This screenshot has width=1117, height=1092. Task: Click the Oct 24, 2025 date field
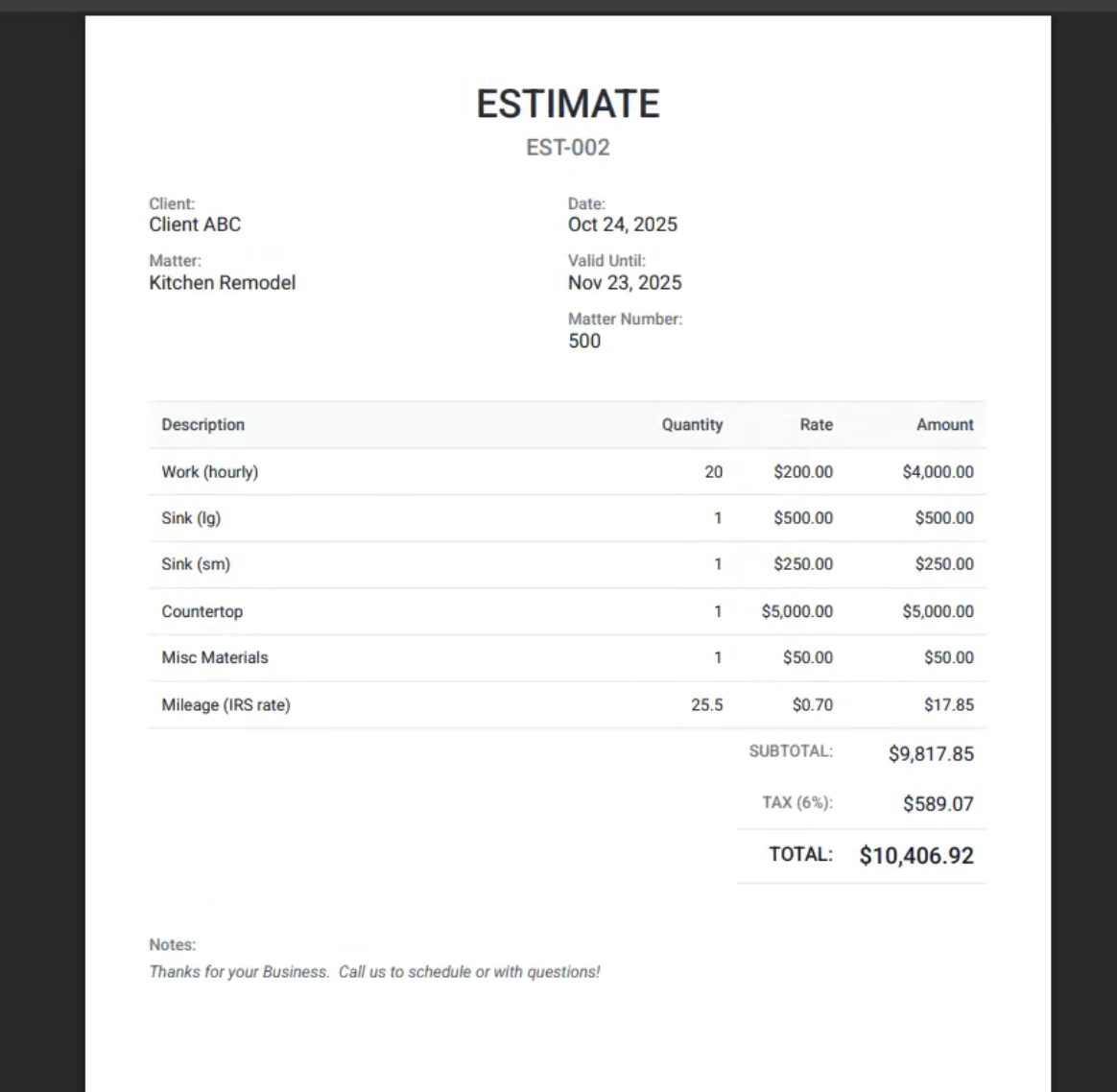[x=622, y=224]
